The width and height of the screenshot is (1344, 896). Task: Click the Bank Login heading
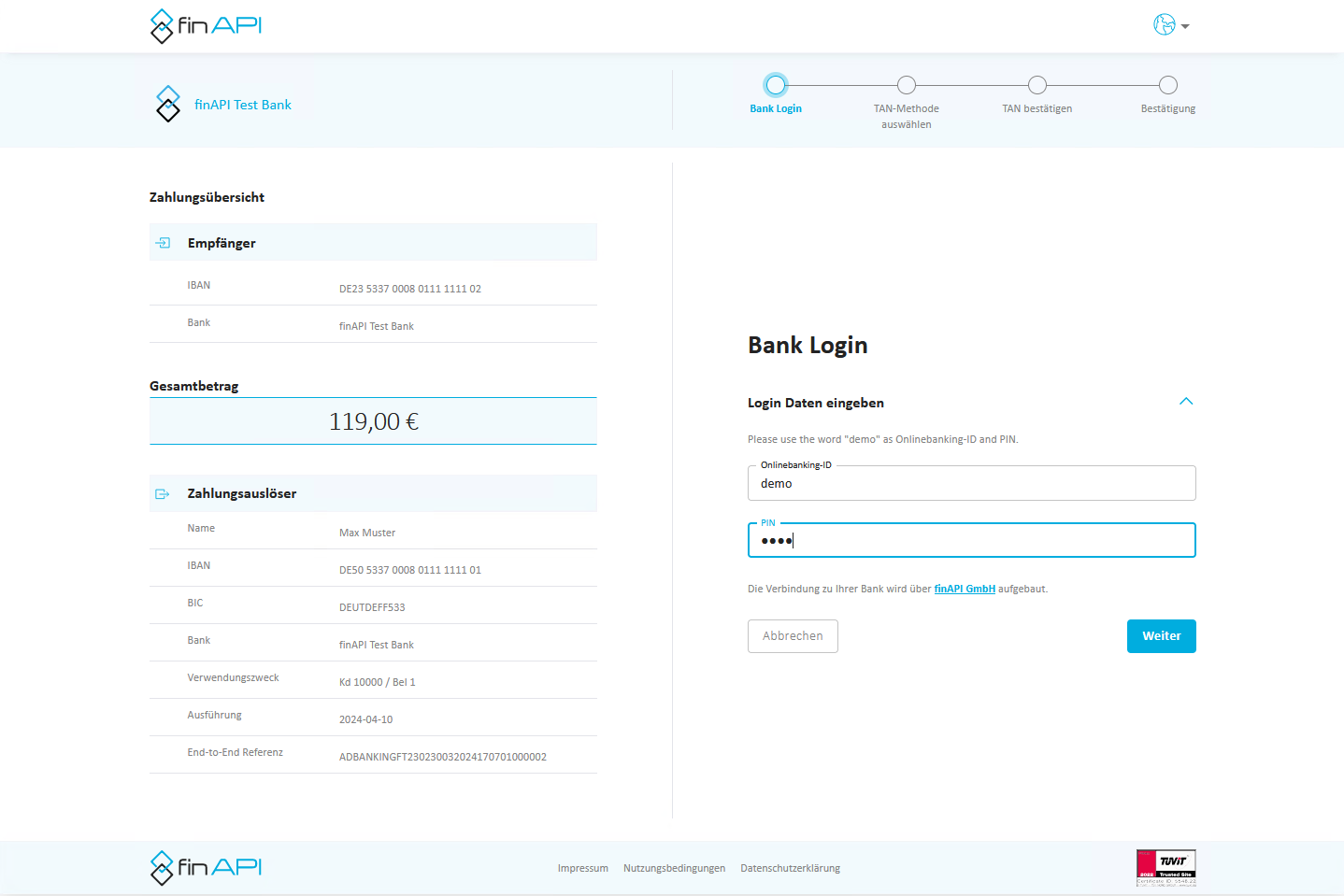[x=808, y=346]
